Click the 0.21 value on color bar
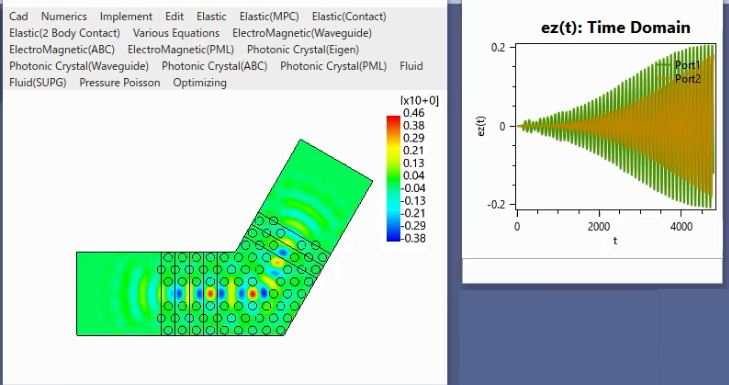The height and width of the screenshot is (385, 729). pyautogui.click(x=414, y=151)
